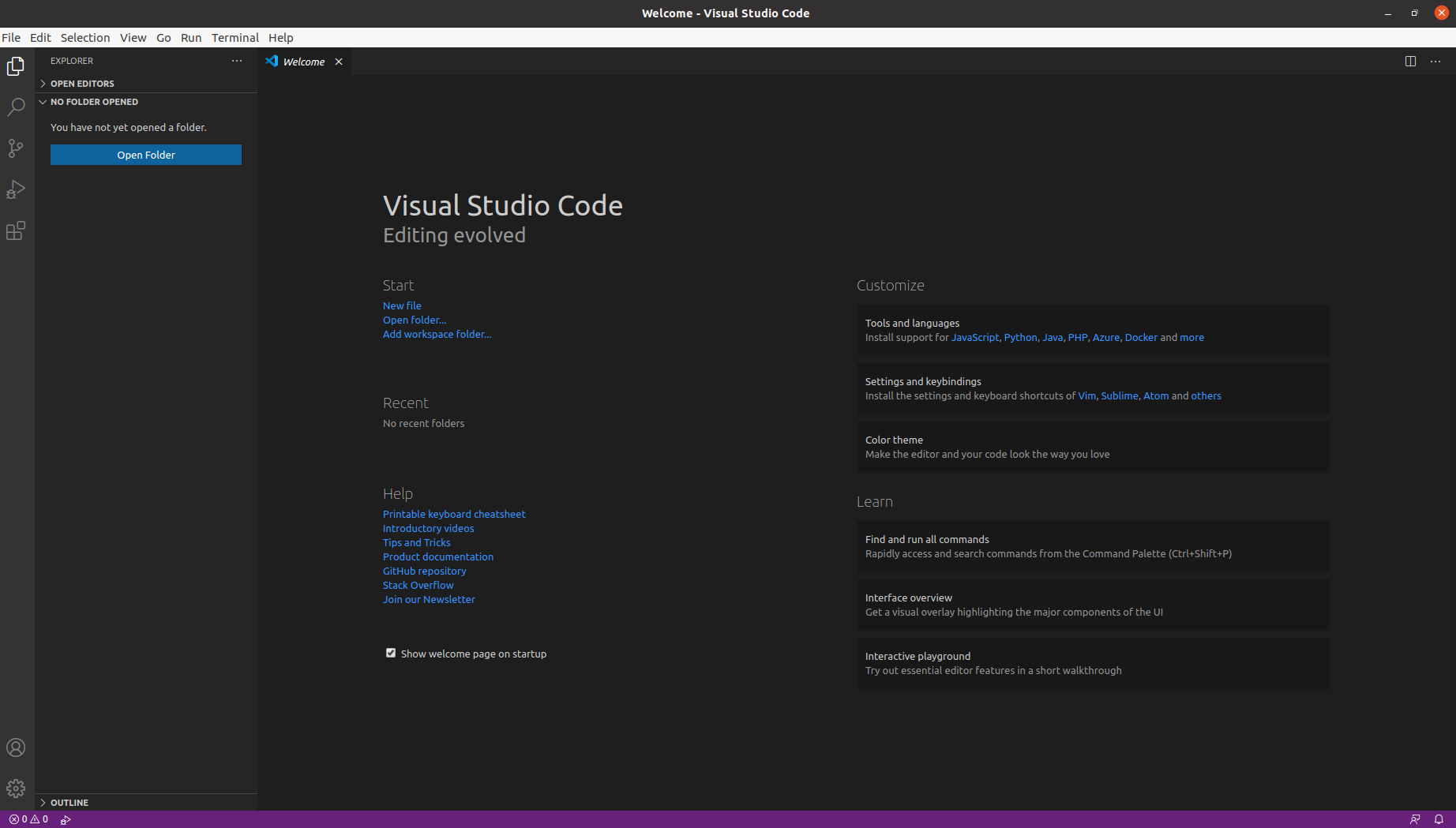Image resolution: width=1456 pixels, height=828 pixels.
Task: Open the Color theme card
Action: pyautogui.click(x=1093, y=447)
